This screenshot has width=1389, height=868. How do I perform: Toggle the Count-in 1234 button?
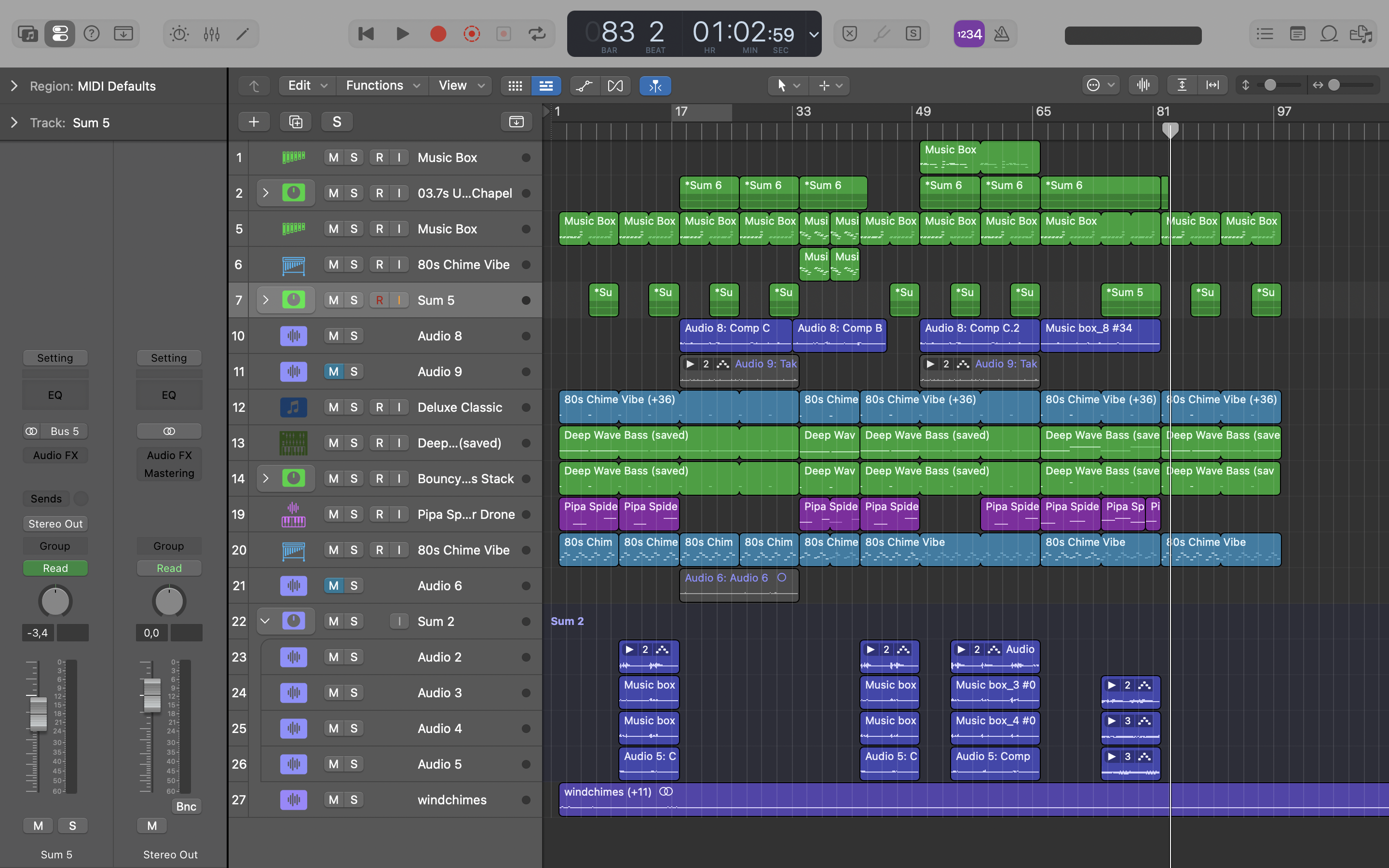click(x=969, y=34)
